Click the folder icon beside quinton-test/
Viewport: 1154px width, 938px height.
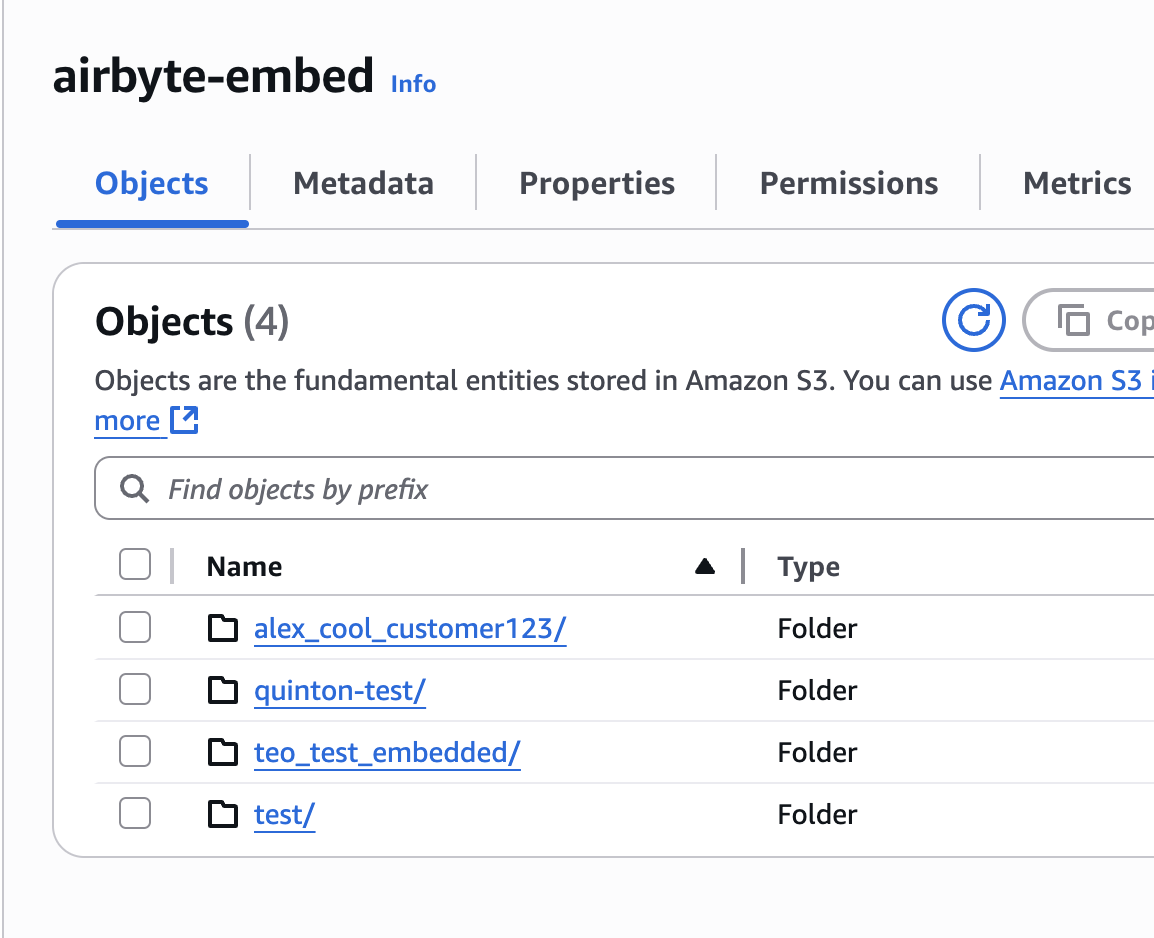[223, 691]
